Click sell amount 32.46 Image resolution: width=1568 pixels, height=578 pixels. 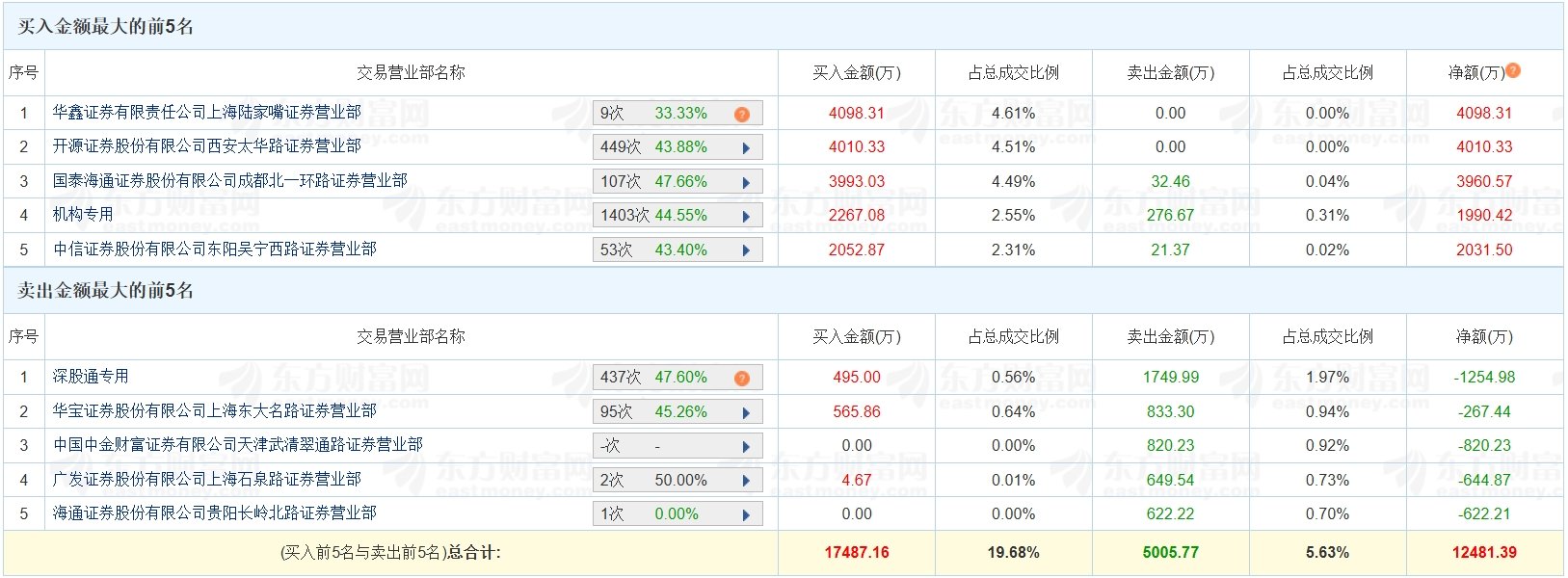coord(1171,181)
